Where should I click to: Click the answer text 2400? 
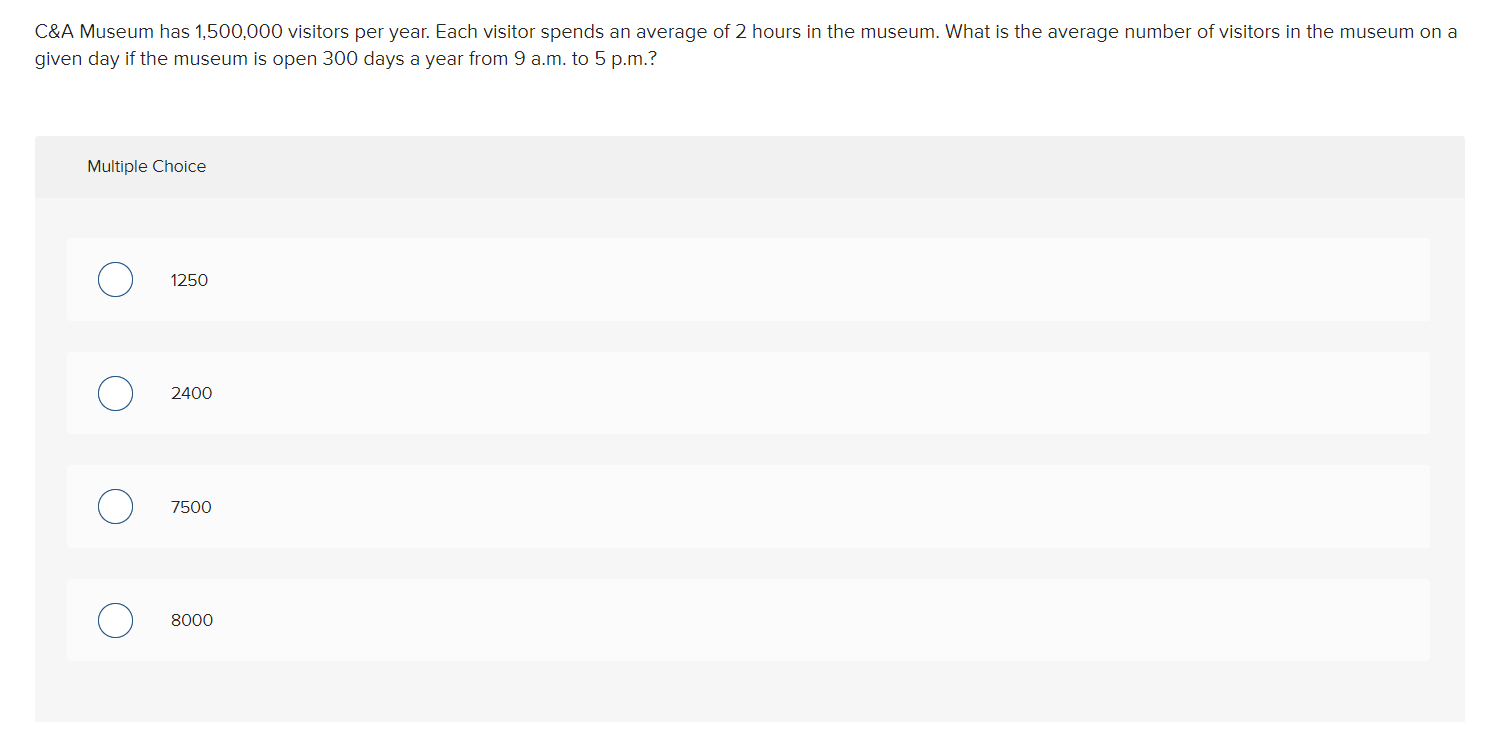pyautogui.click(x=191, y=393)
